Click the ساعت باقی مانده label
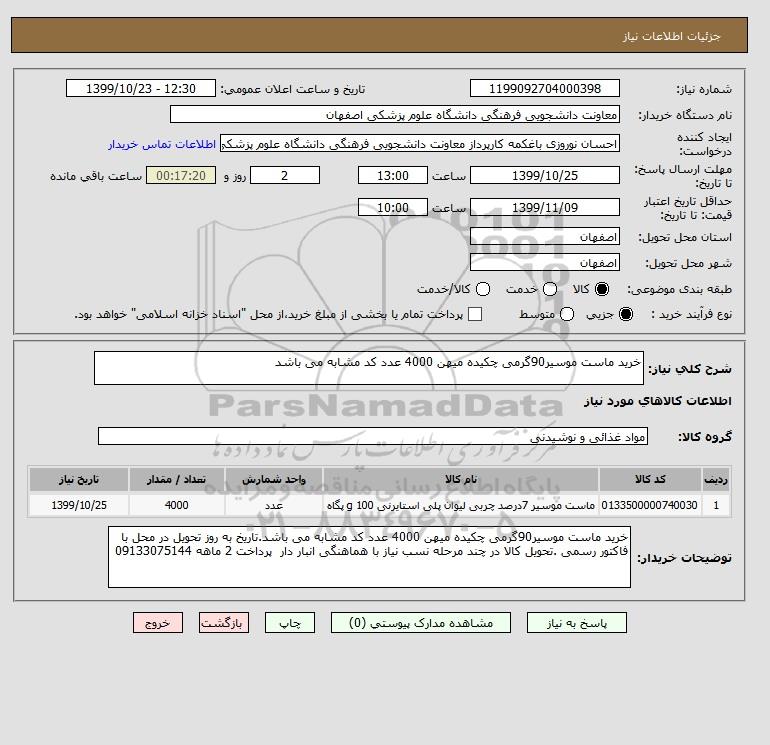 tap(96, 176)
